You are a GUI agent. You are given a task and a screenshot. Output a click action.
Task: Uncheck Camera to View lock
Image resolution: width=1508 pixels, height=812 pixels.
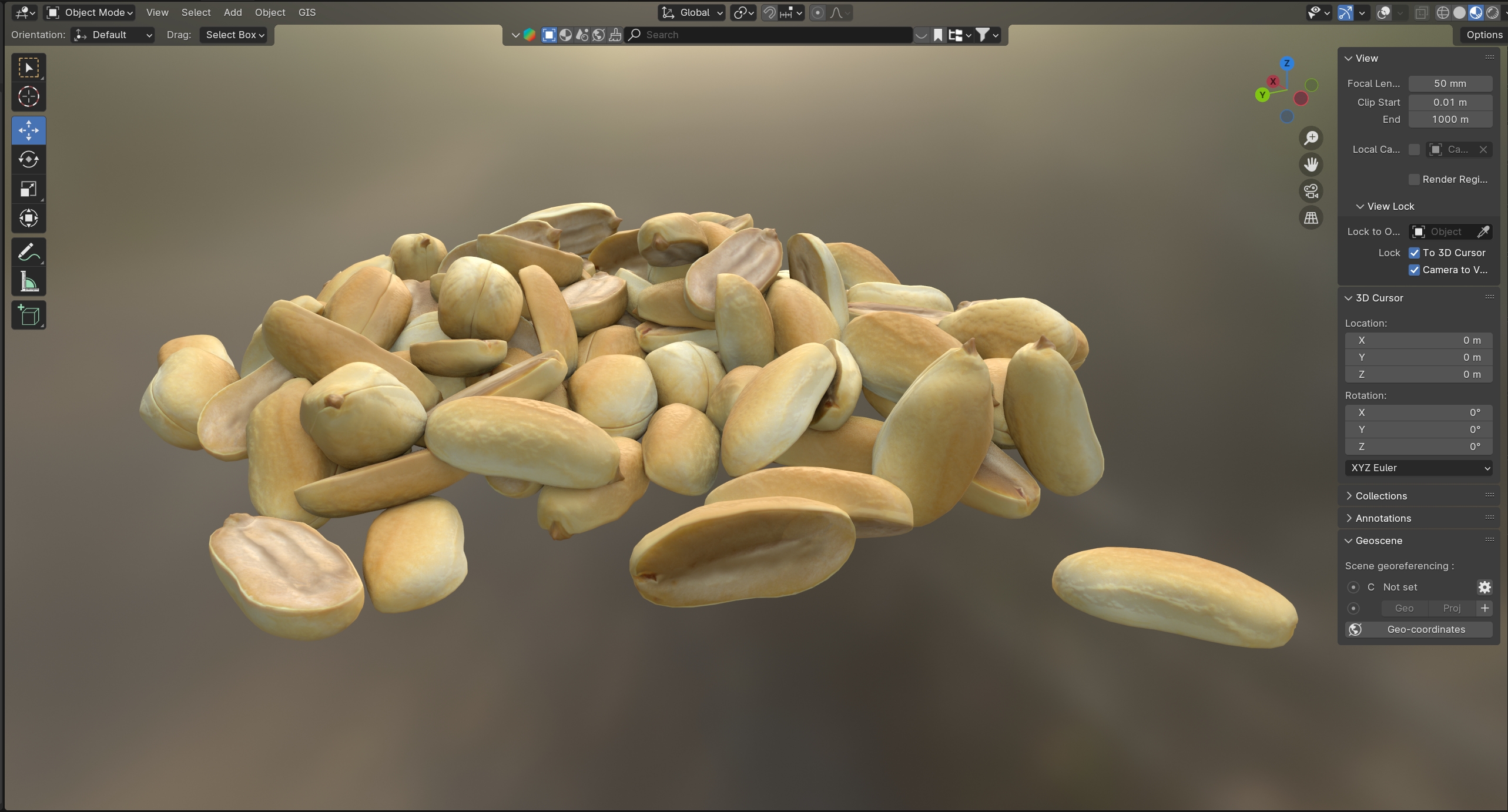tap(1414, 270)
